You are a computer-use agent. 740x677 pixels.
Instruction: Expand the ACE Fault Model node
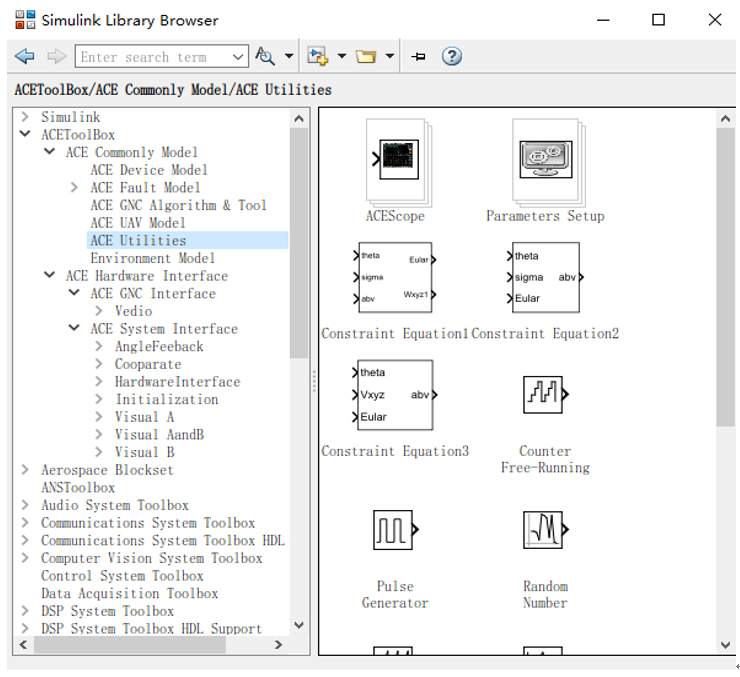pos(74,188)
